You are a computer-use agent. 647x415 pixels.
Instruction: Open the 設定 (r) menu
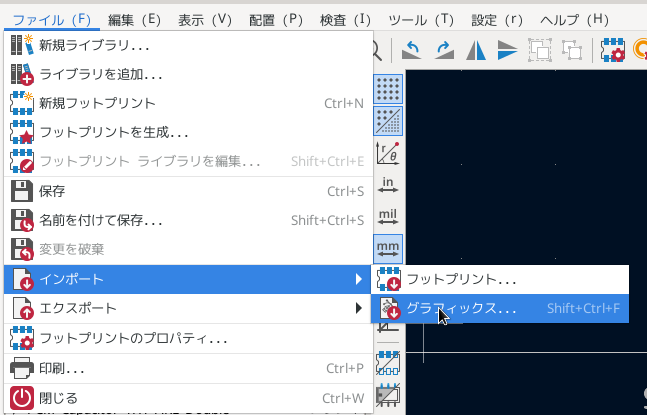pos(497,20)
